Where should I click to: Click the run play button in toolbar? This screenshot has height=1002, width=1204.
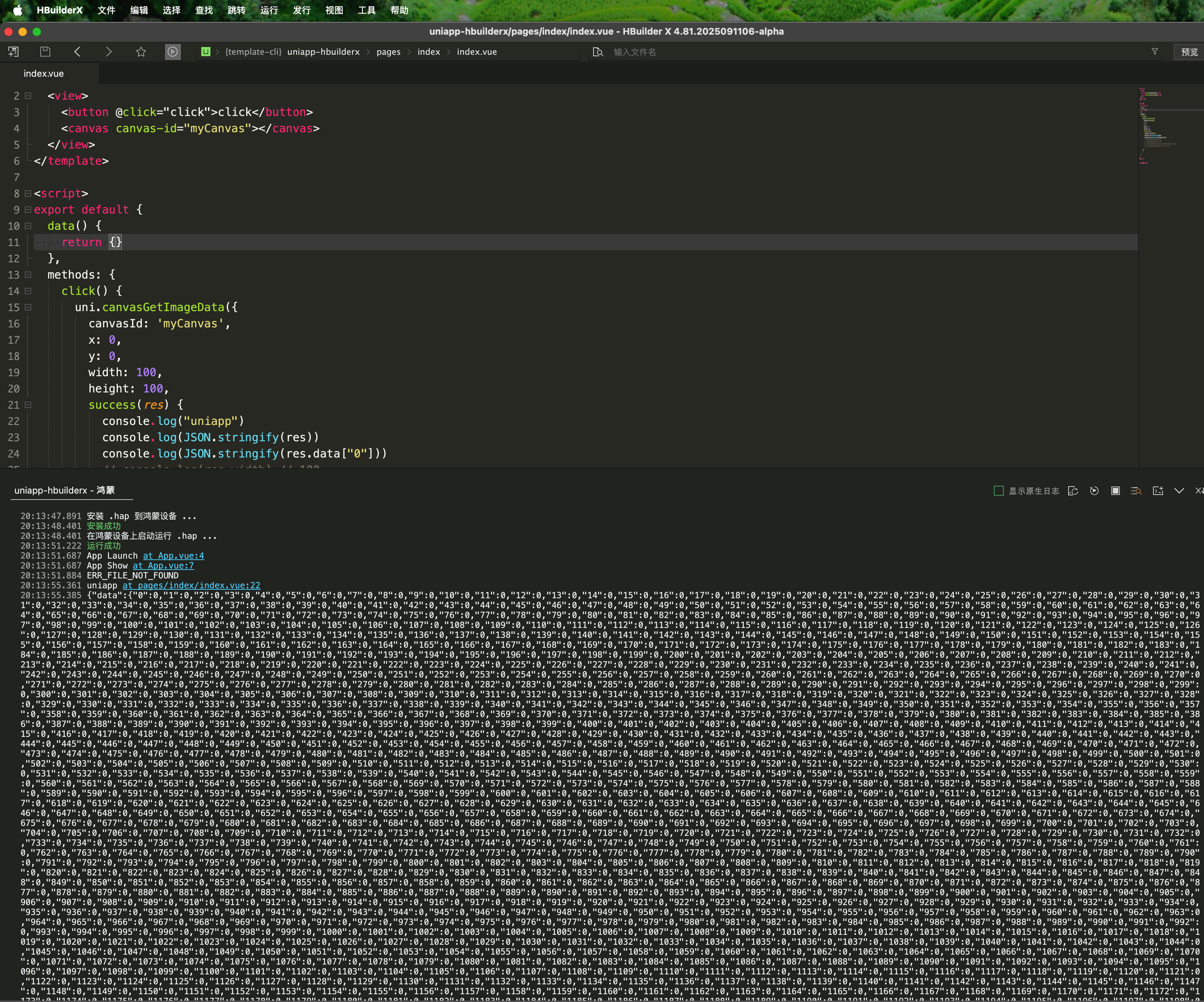point(173,52)
